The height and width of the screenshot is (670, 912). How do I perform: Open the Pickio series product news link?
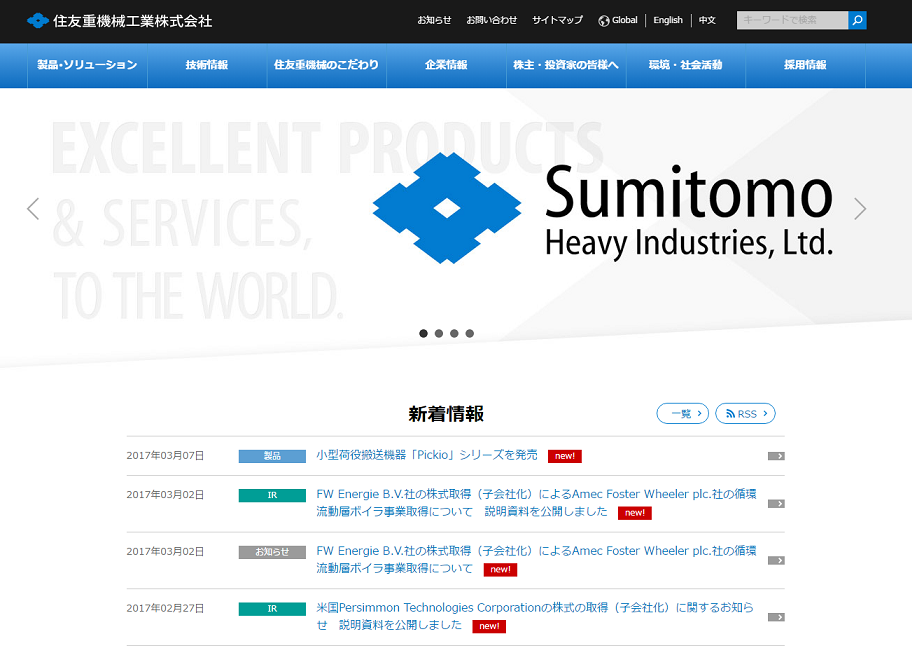(427, 455)
